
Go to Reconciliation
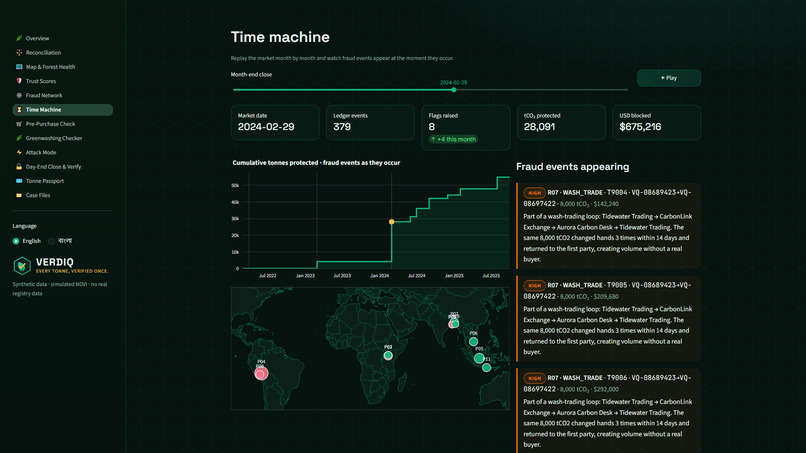(x=43, y=52)
